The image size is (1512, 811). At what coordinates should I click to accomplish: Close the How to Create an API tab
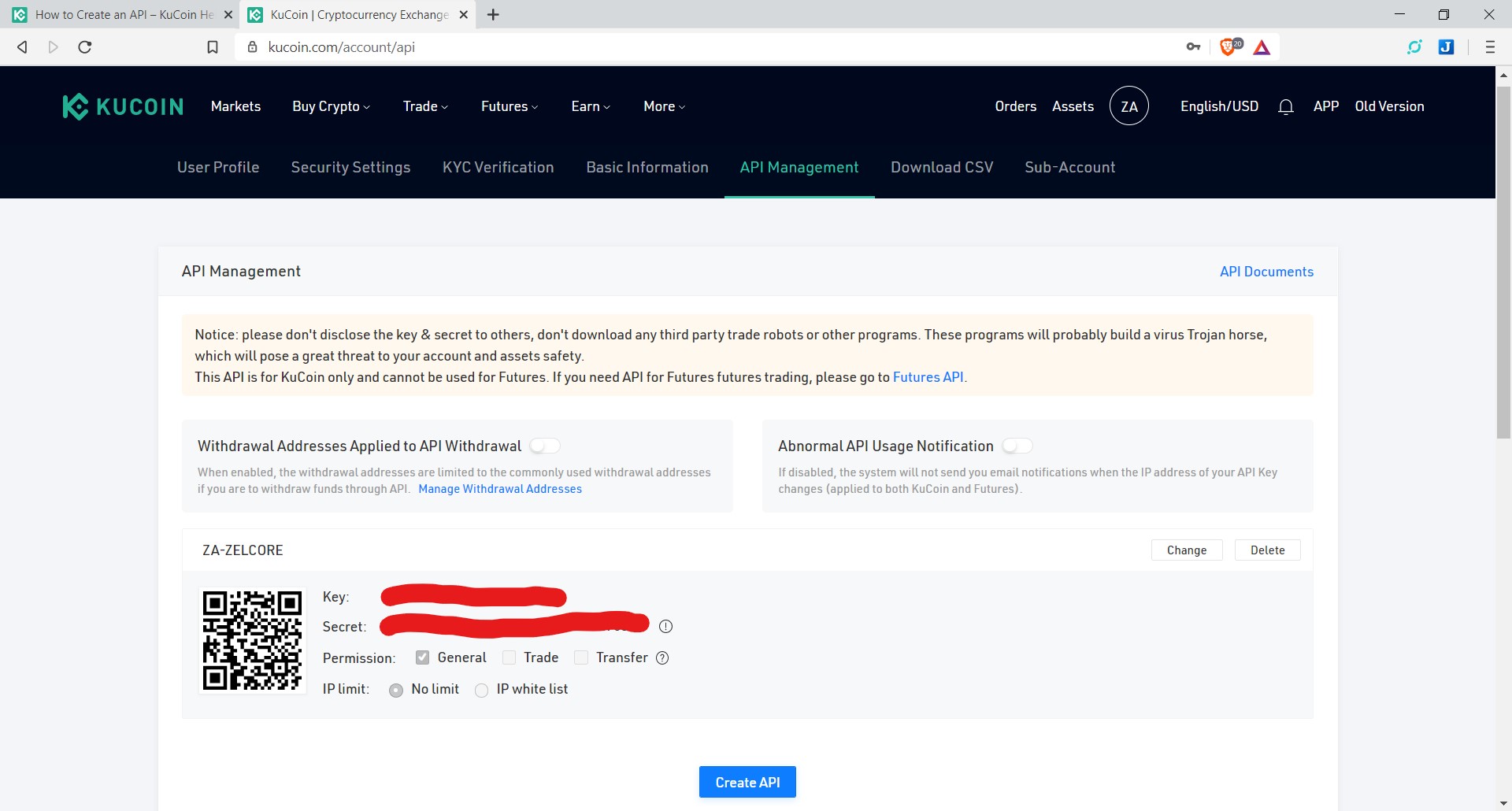tap(228, 14)
